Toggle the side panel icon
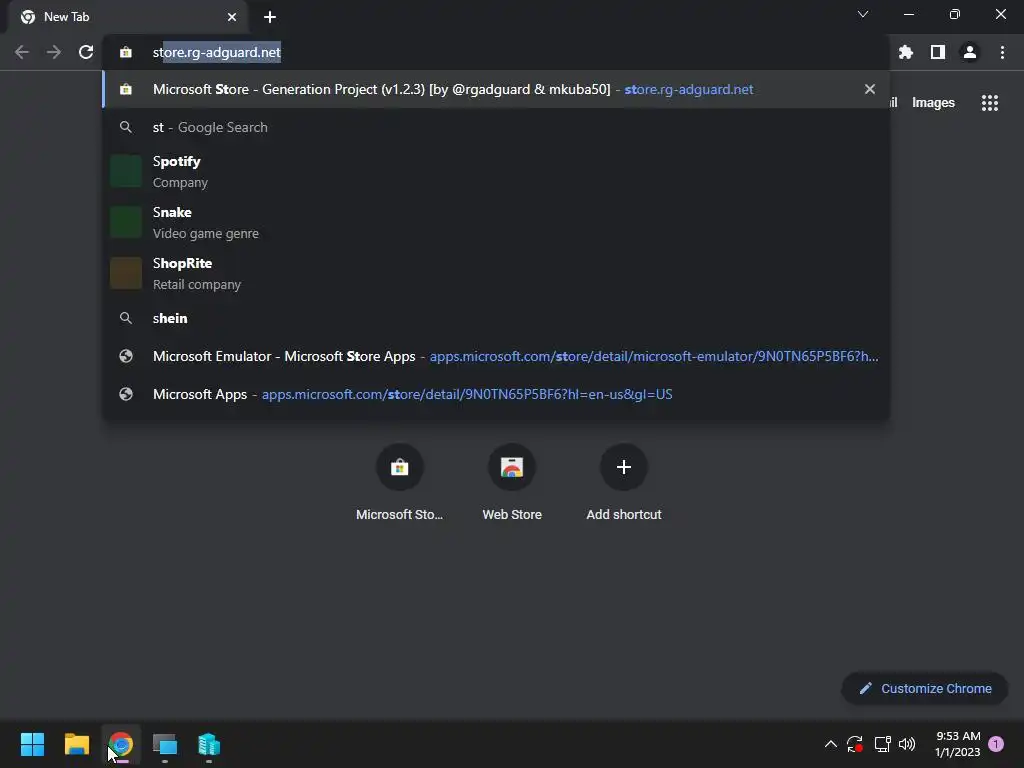 (938, 52)
